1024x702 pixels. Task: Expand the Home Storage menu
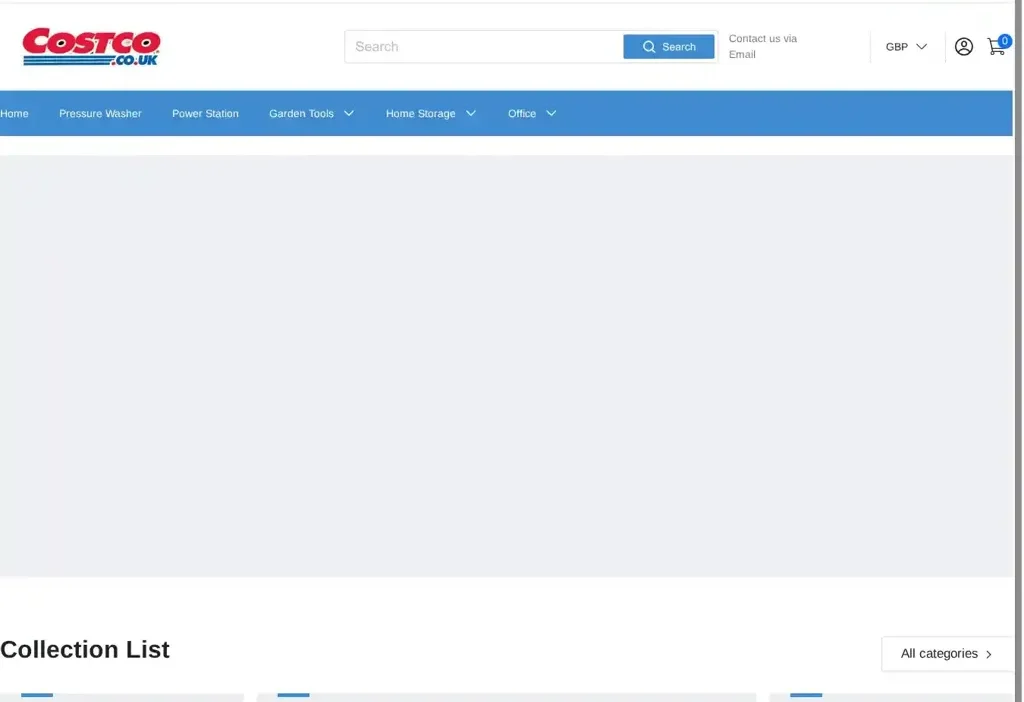[x=470, y=113]
